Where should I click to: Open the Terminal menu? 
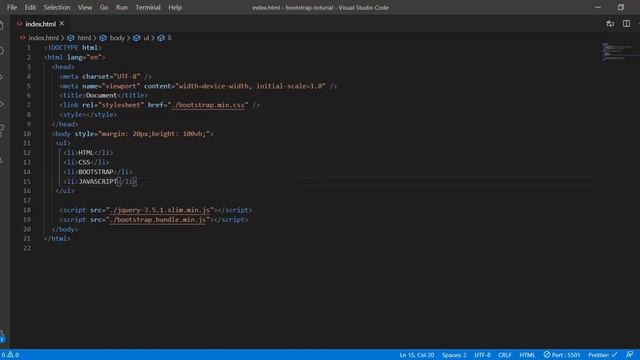pyautogui.click(x=148, y=7)
